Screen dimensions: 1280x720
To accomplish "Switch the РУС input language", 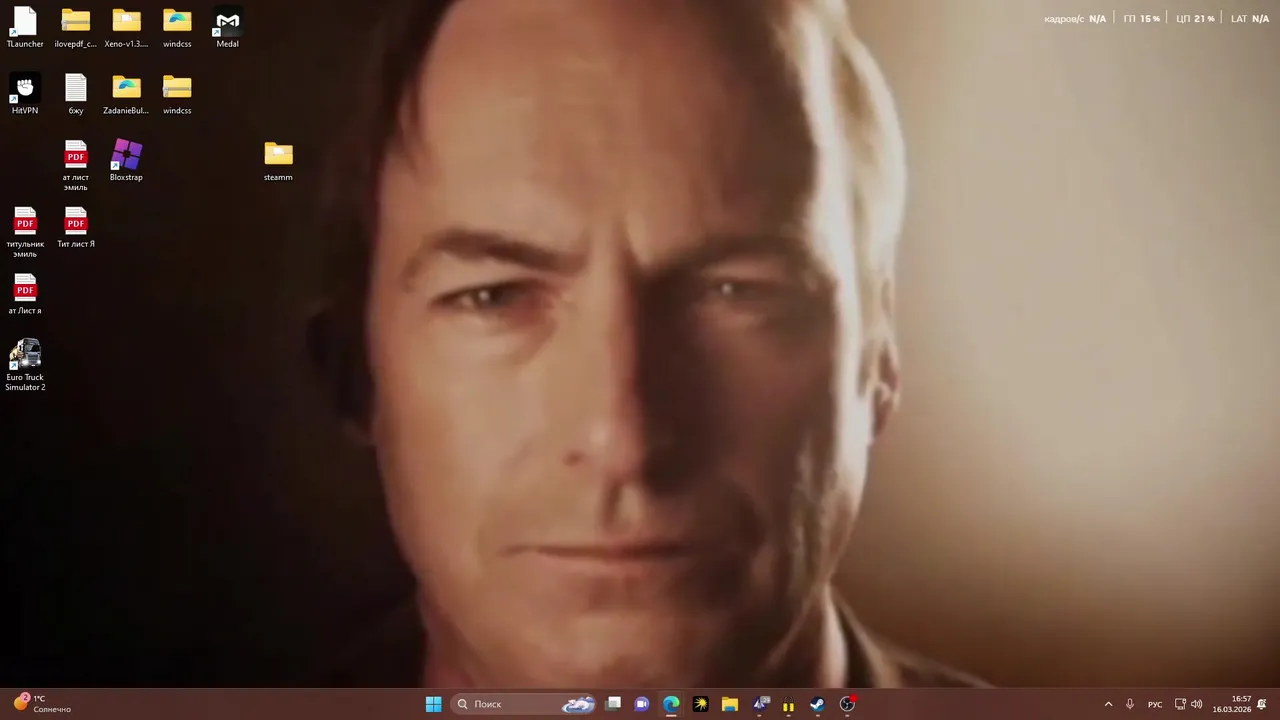I will (1155, 704).
